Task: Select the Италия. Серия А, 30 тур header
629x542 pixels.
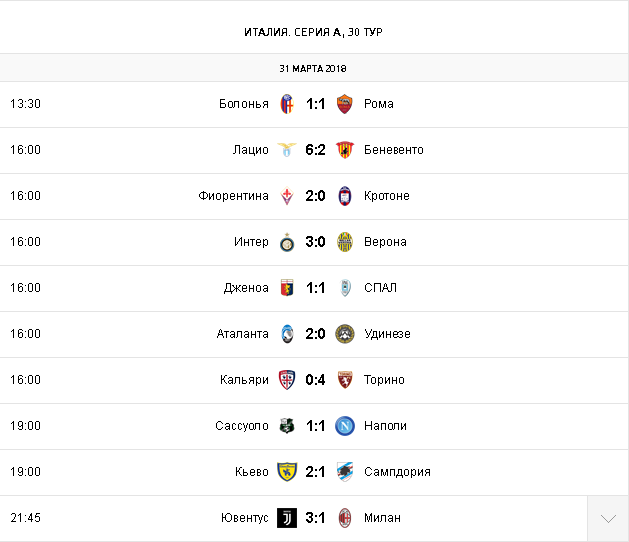Action: tap(314, 32)
